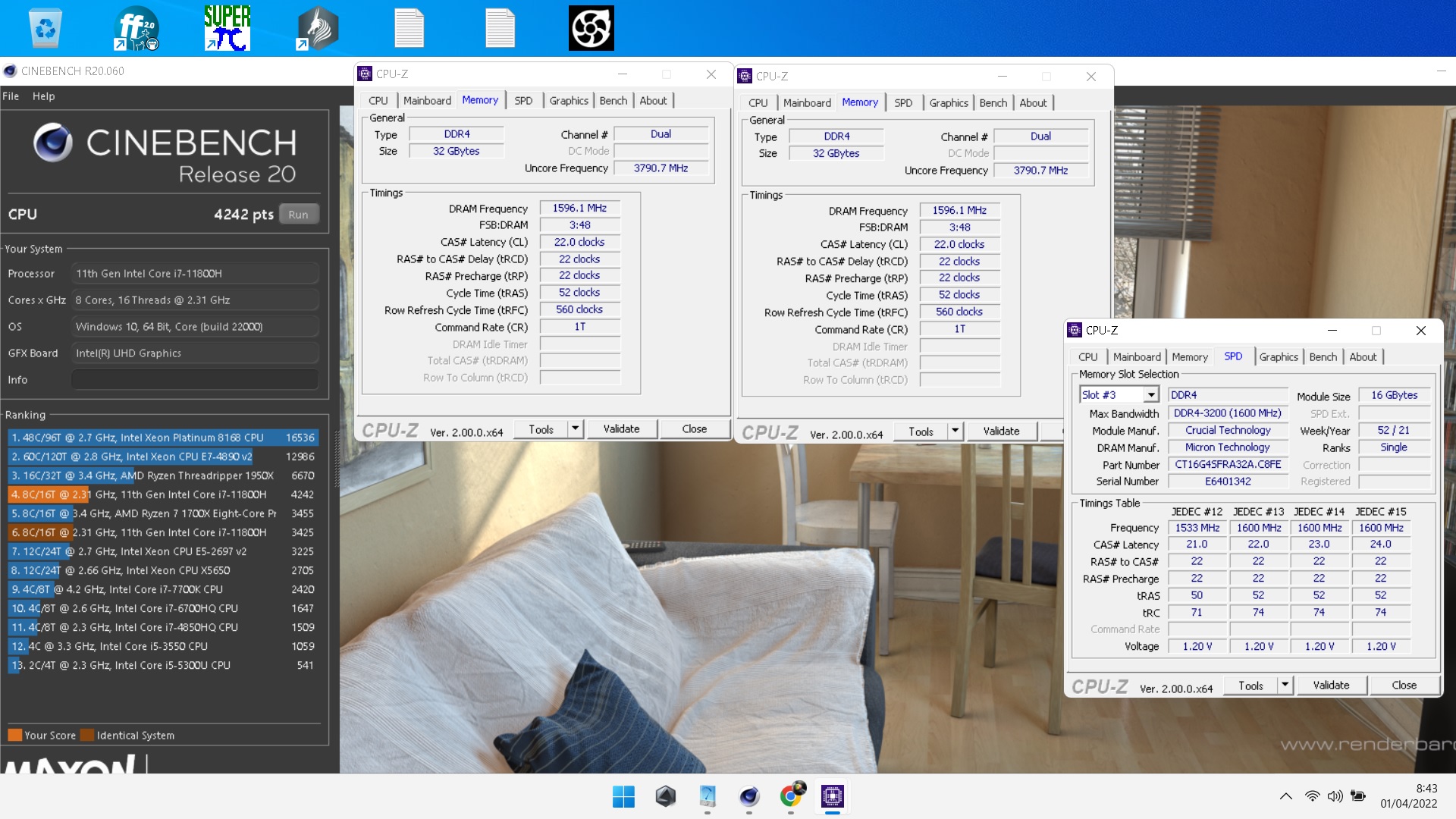The height and width of the screenshot is (819, 1456).
Task: Expand Tools dropdown arrow in SPD CPU-Z
Action: [x=1285, y=686]
